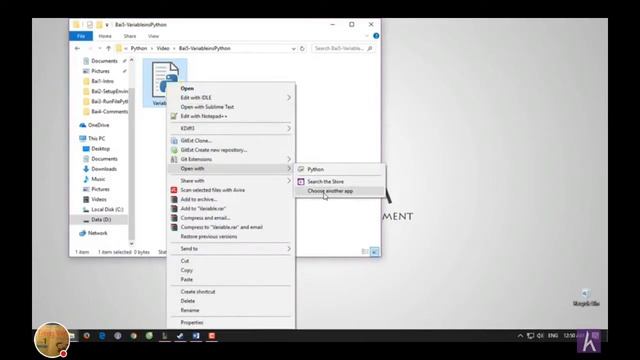Select Data (D:) drive in navigation pane
This screenshot has width=640, height=360.
coord(101,220)
